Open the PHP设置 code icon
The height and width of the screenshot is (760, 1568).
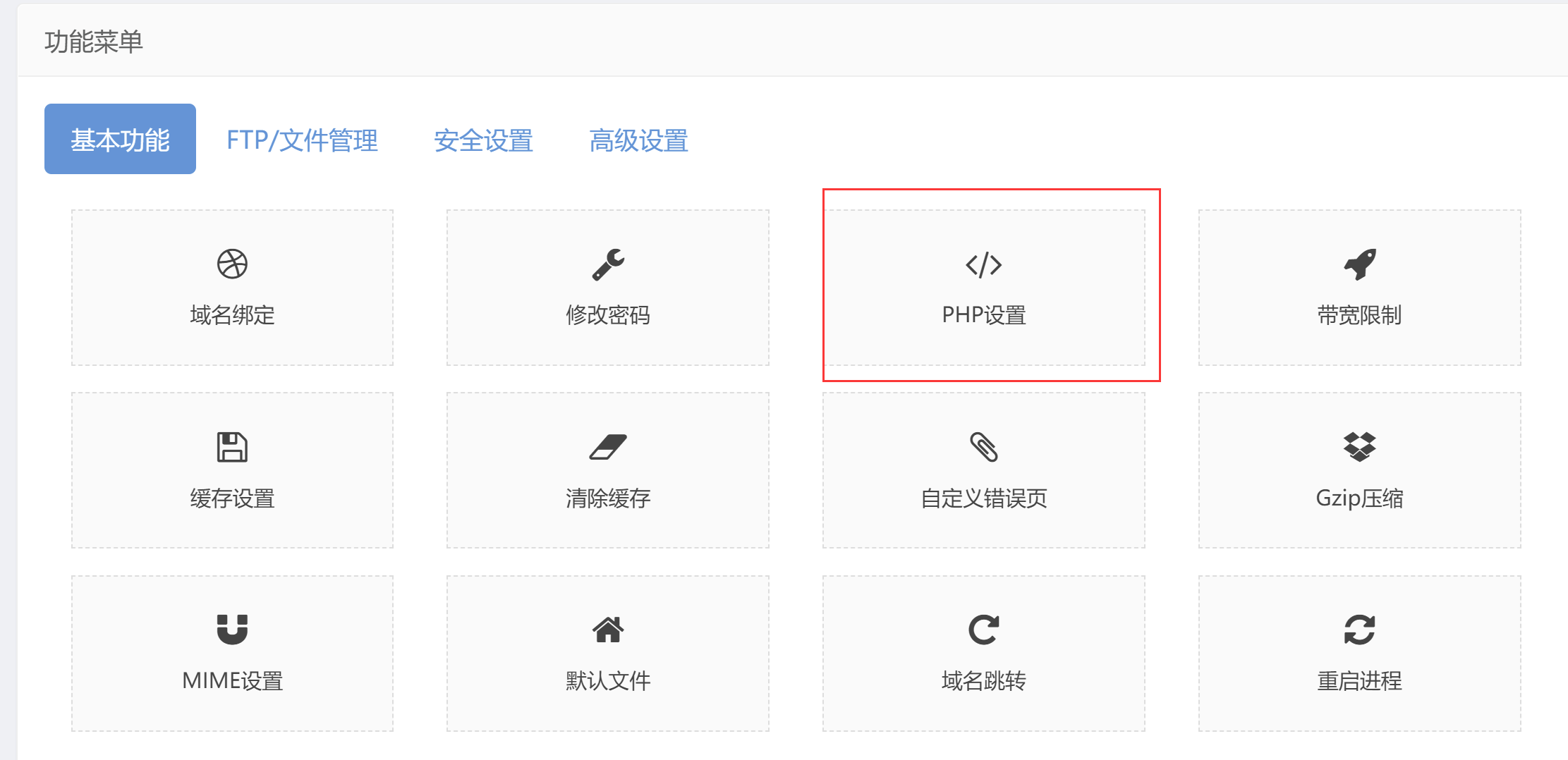pos(984,264)
